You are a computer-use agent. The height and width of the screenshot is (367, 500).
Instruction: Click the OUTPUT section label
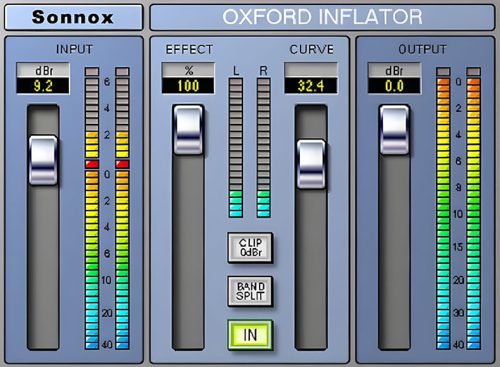422,49
